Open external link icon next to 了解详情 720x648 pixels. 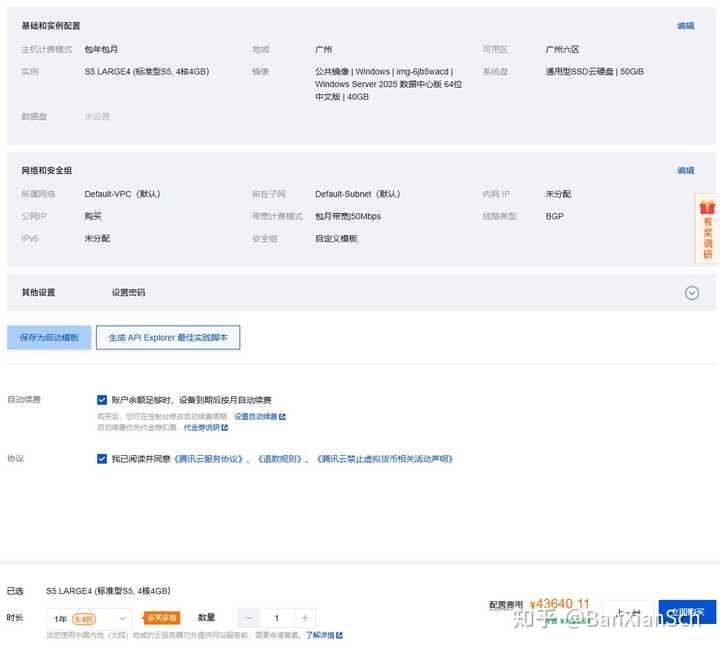(339, 635)
